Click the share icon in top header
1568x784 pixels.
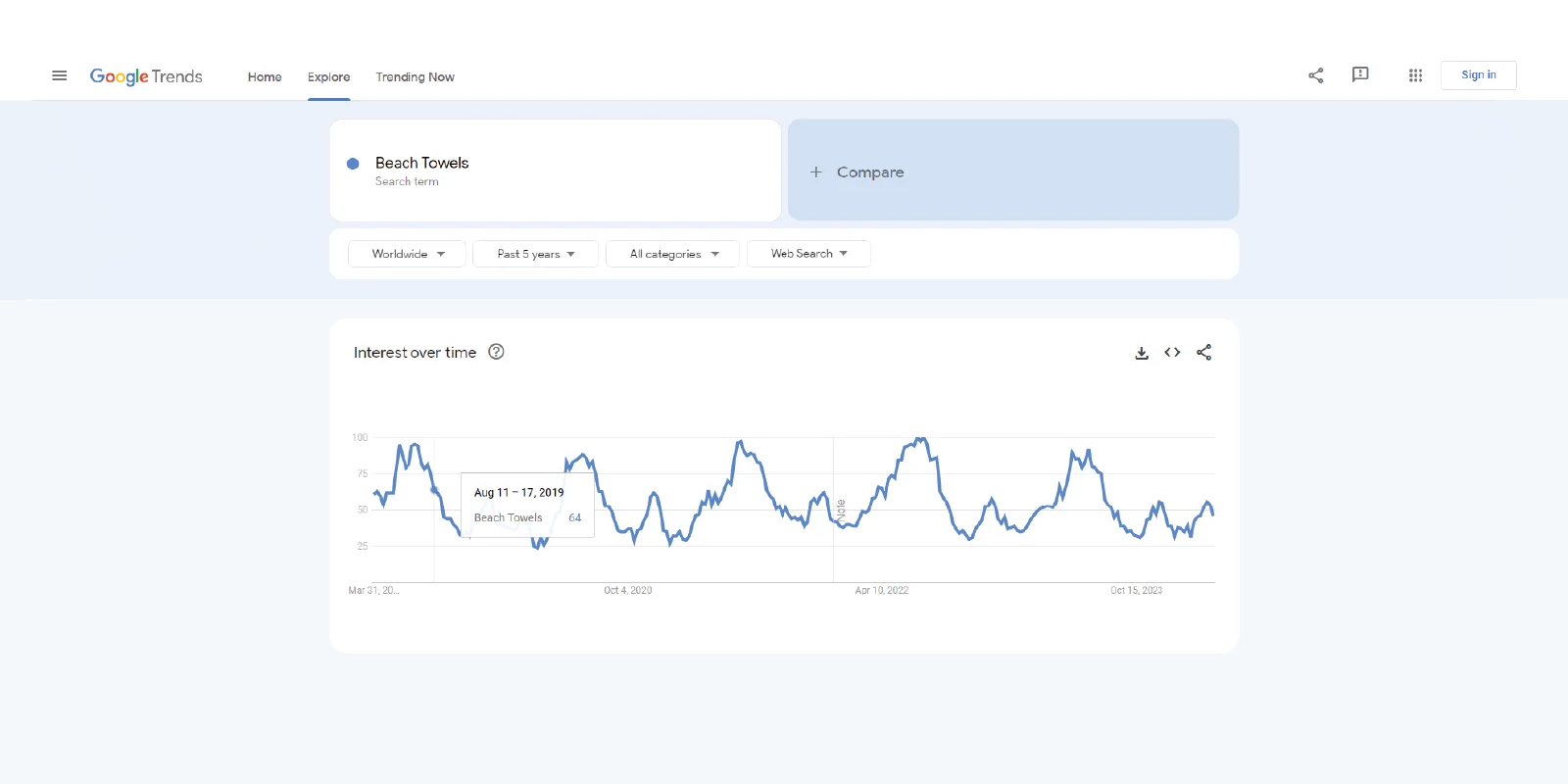(1315, 75)
